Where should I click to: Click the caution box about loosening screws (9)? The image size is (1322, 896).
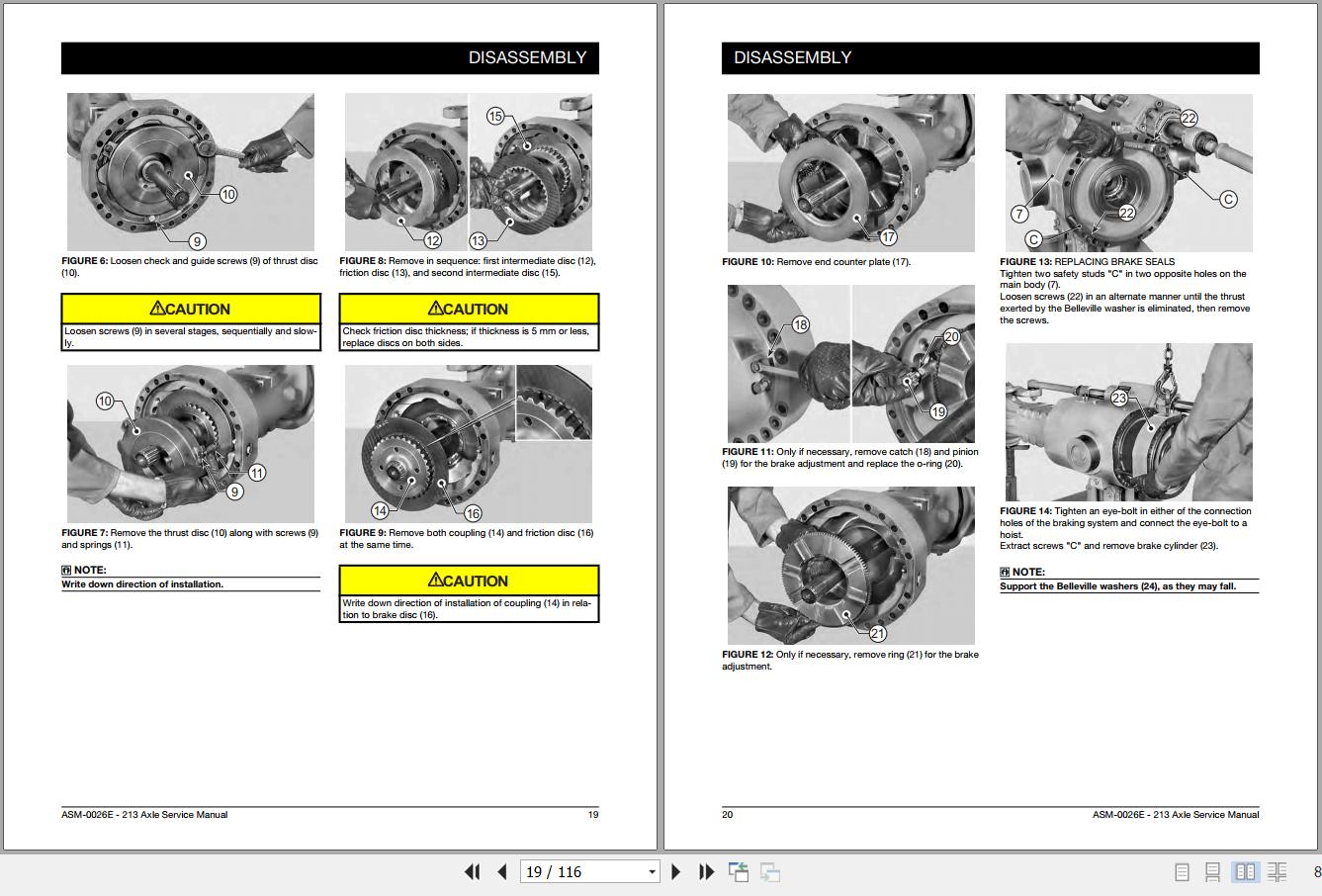(191, 322)
